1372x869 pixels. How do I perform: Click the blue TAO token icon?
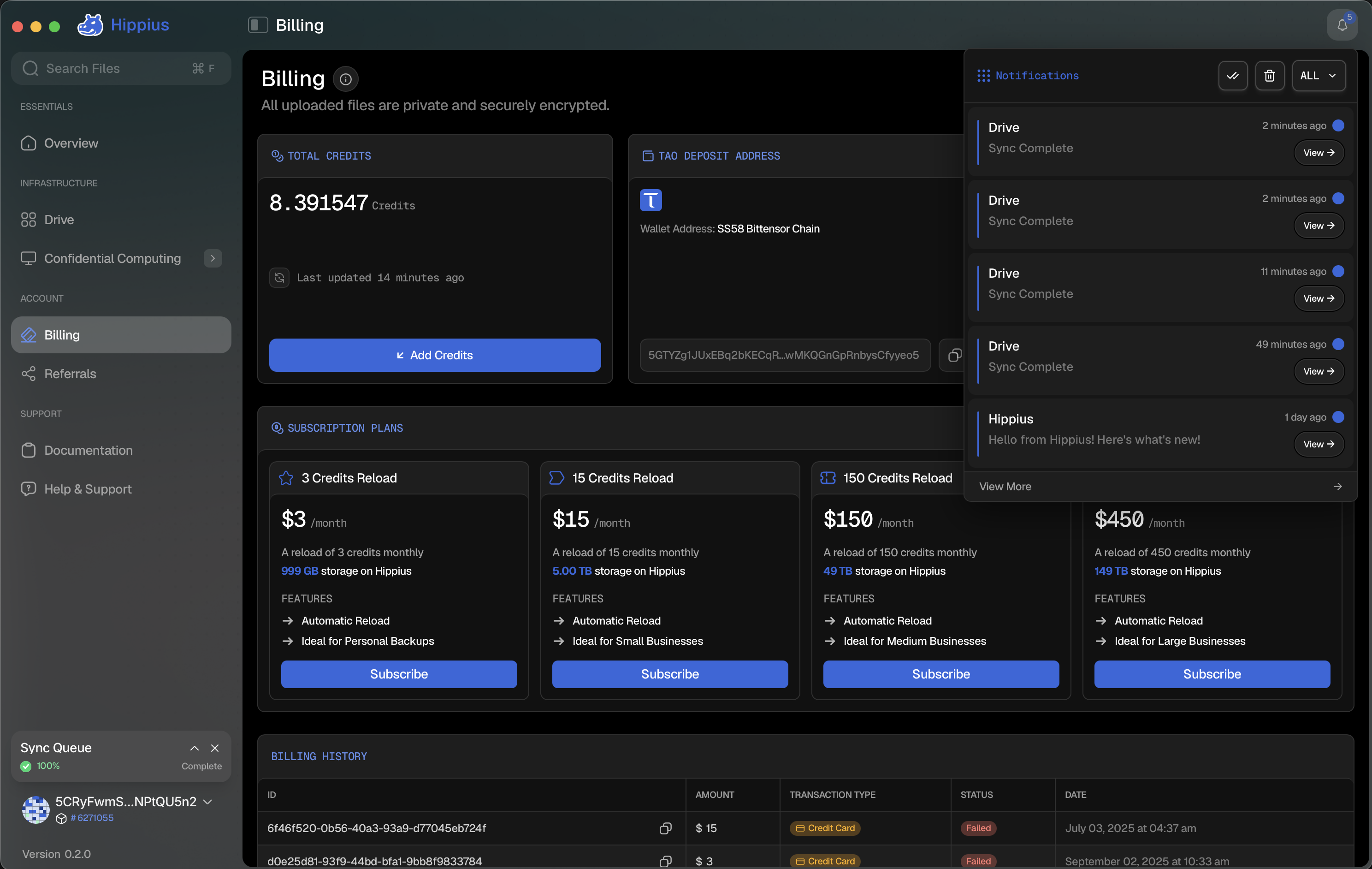(x=651, y=200)
